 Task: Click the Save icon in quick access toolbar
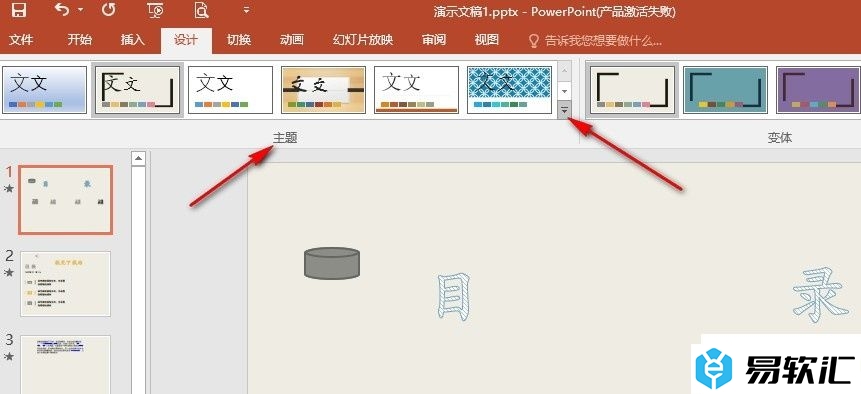pos(19,10)
